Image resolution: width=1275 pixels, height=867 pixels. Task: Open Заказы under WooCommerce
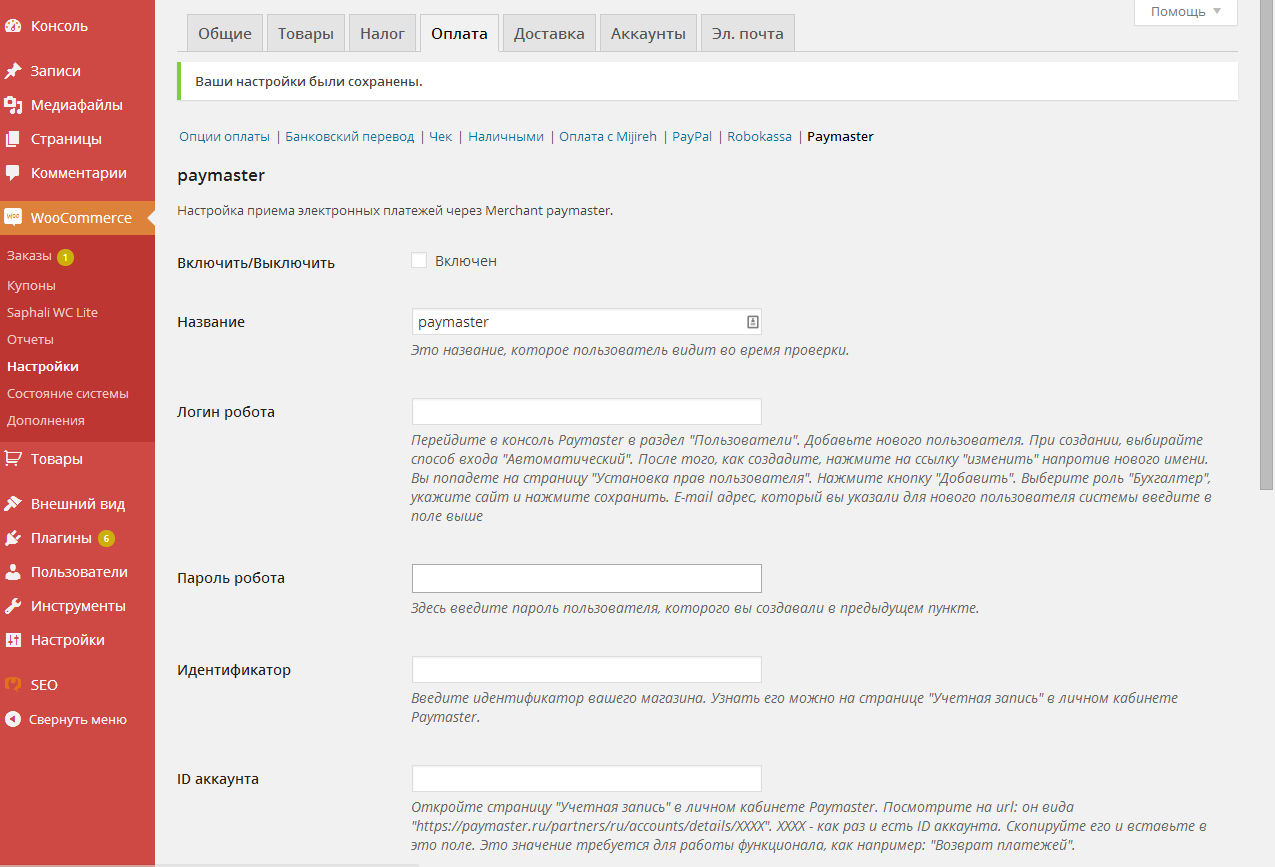click(29, 256)
